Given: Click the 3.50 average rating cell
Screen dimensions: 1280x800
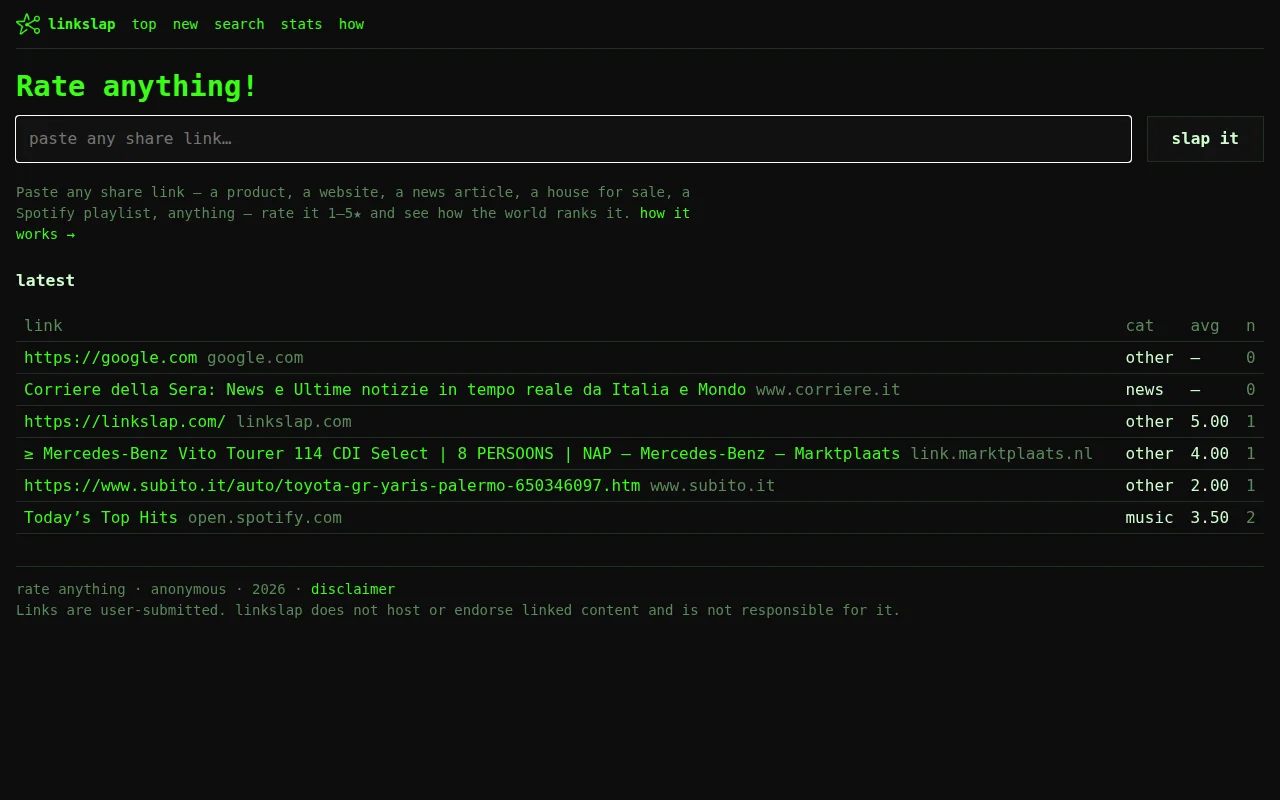Looking at the screenshot, I should [1210, 518].
